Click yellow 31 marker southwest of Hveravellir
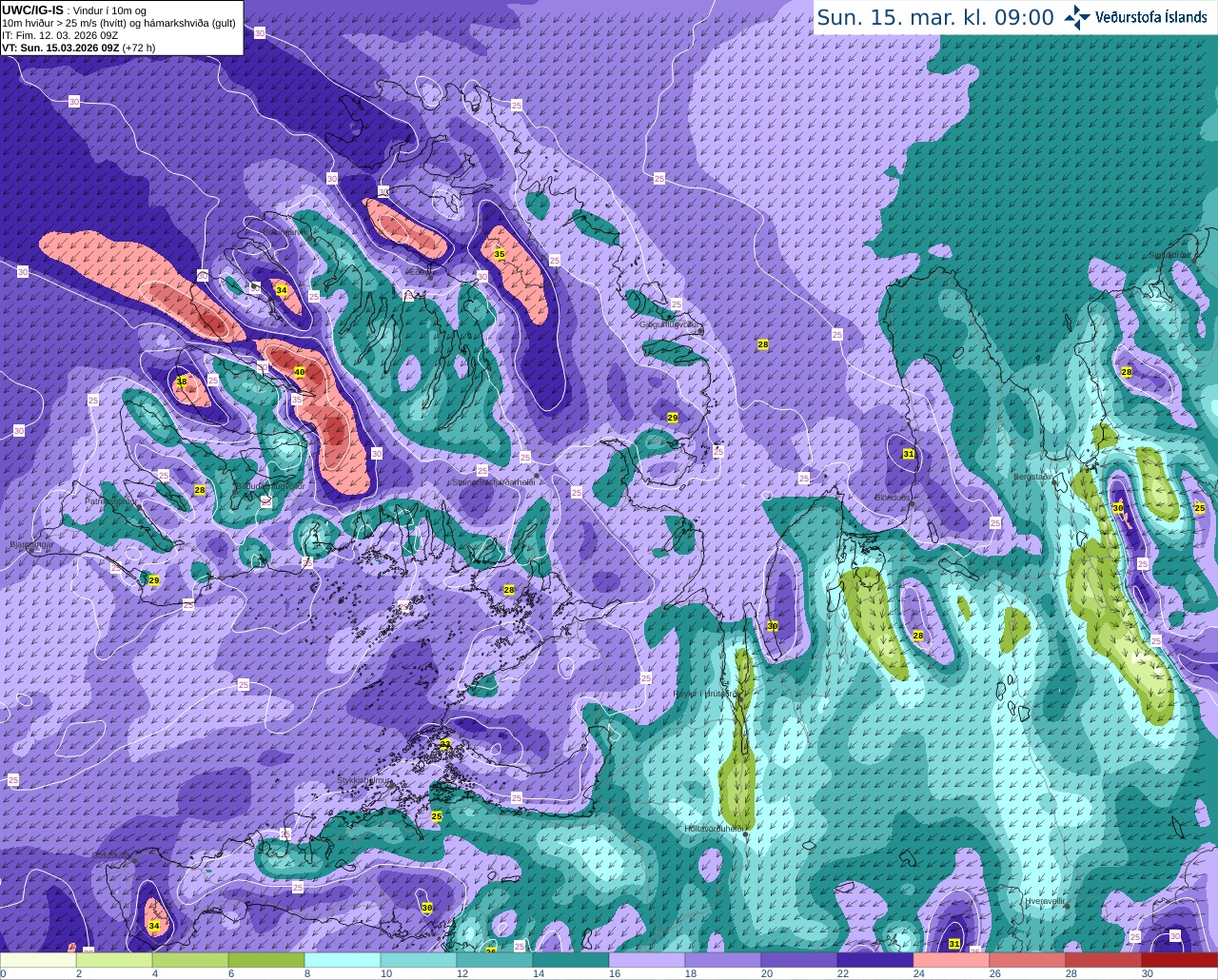Screen dimensions: 1218x980 (954, 944)
